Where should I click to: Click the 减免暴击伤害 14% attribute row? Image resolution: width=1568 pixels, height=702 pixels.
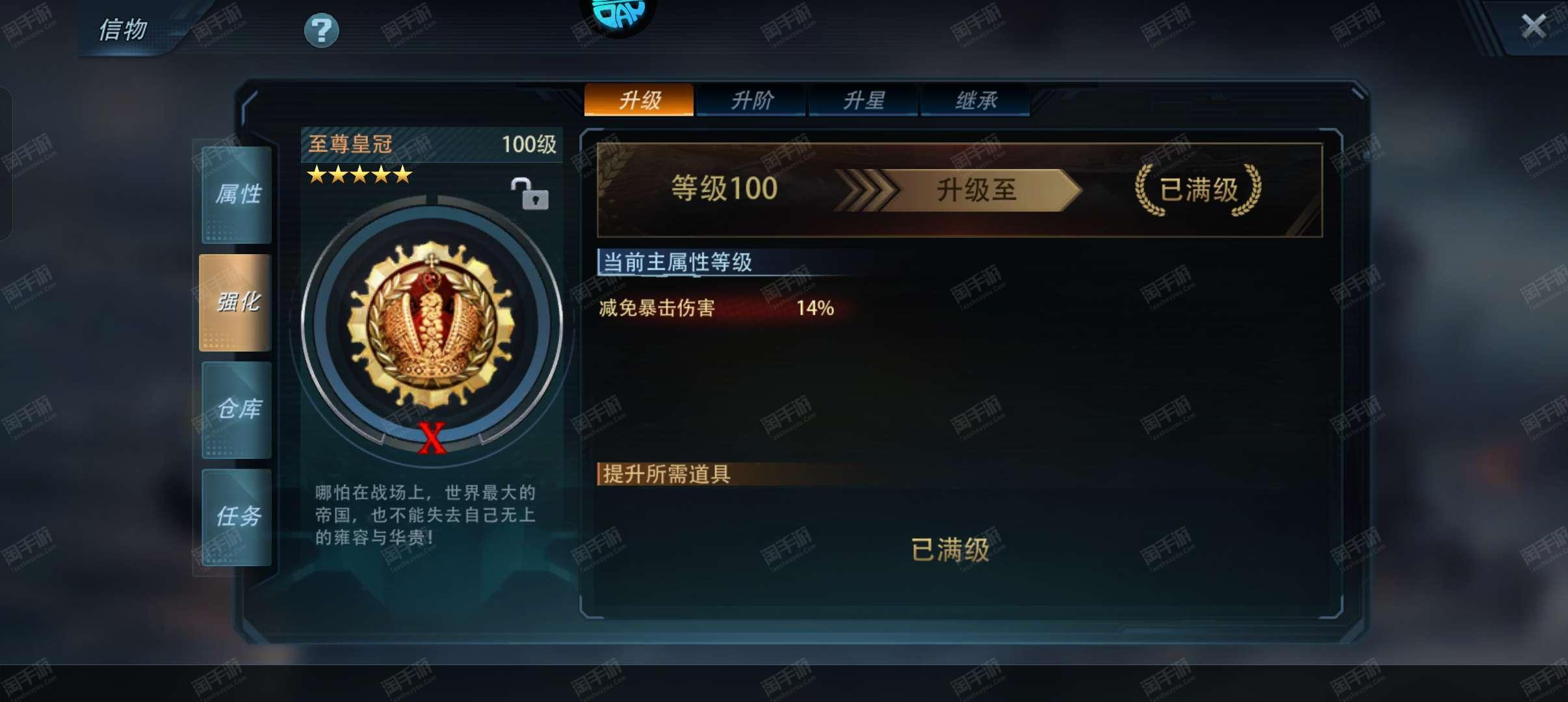pos(716,307)
